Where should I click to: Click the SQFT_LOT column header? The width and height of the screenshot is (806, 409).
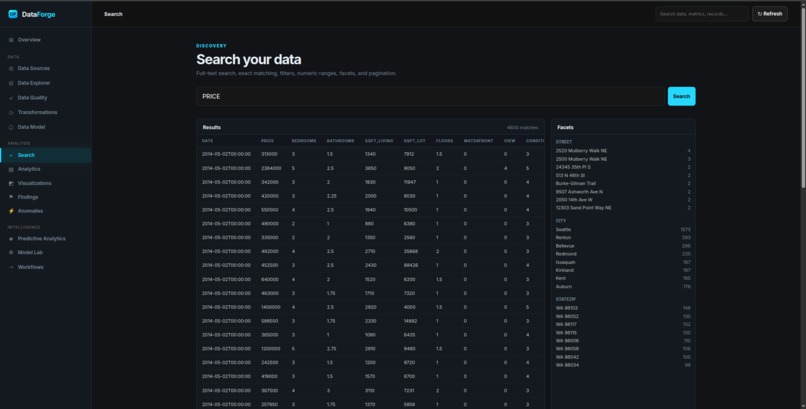click(414, 141)
